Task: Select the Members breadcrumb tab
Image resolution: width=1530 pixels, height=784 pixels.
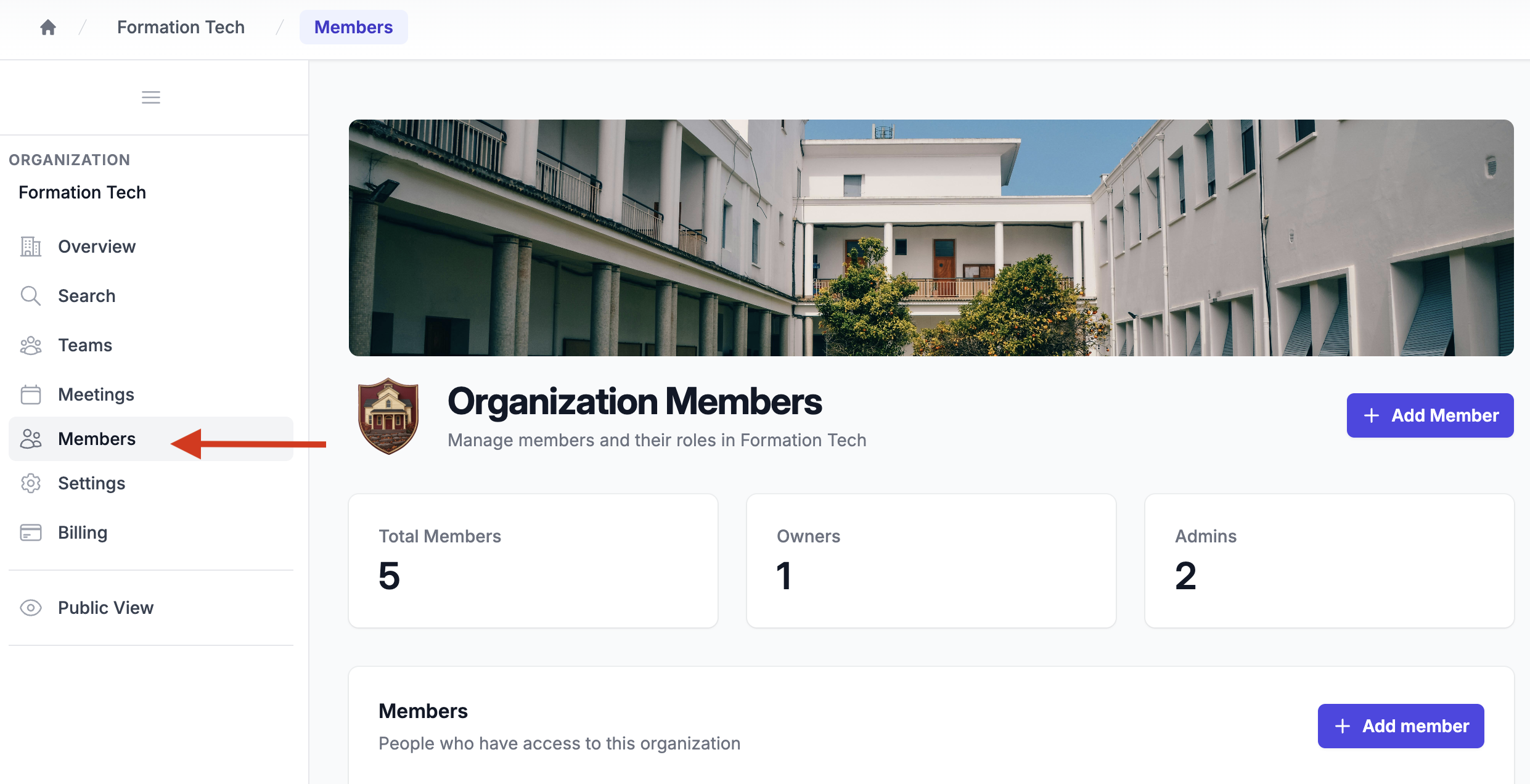Action: 353,27
